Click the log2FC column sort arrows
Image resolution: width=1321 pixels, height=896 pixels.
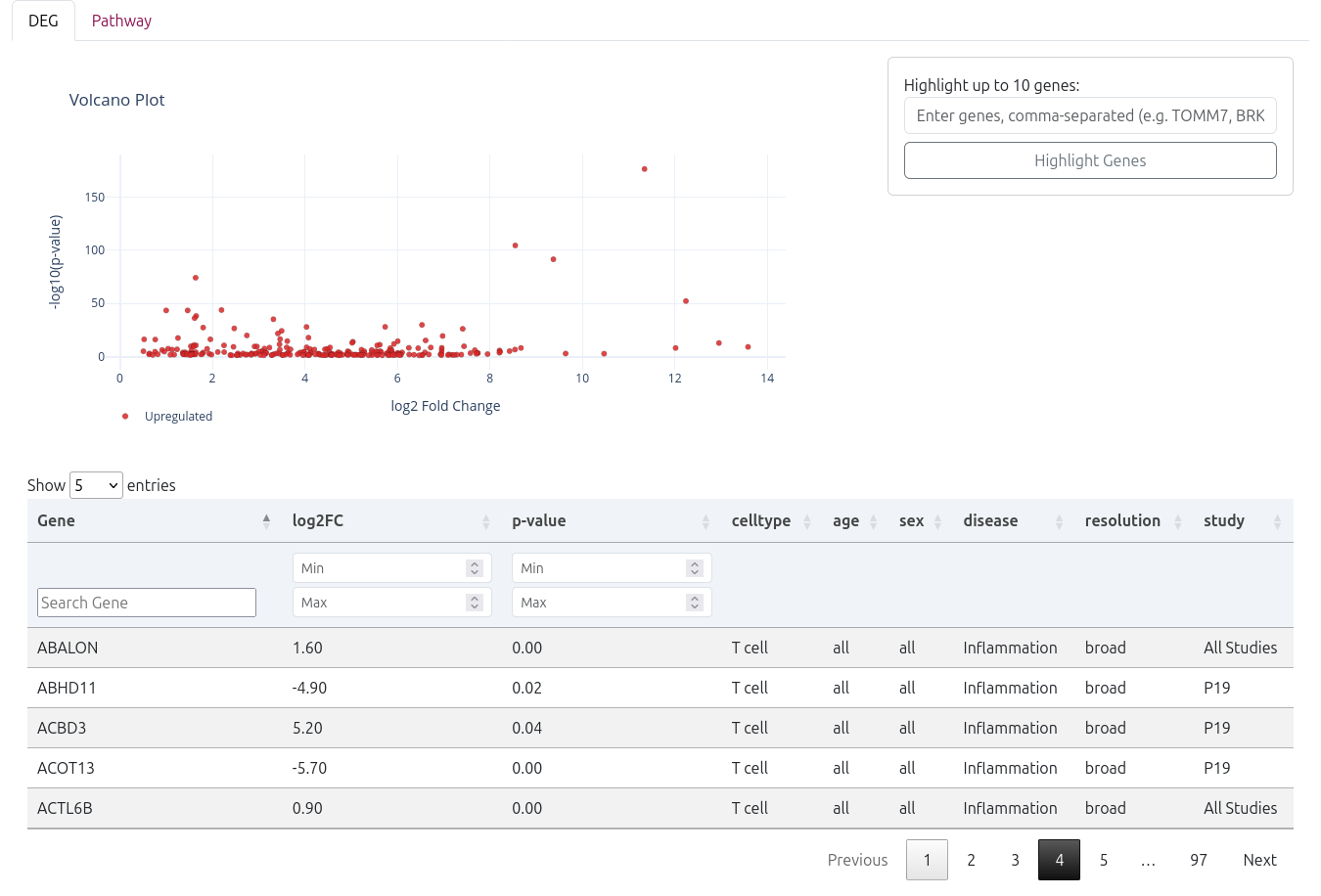point(486,521)
